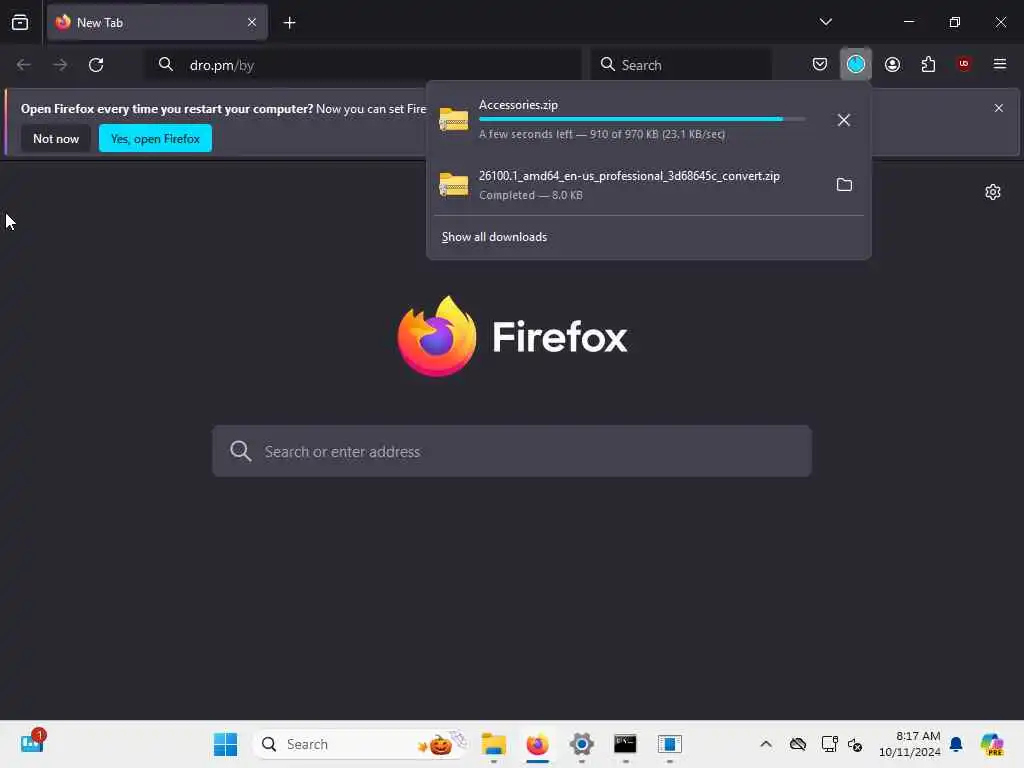Reload the current page
1024x768 pixels.
[x=96, y=65]
